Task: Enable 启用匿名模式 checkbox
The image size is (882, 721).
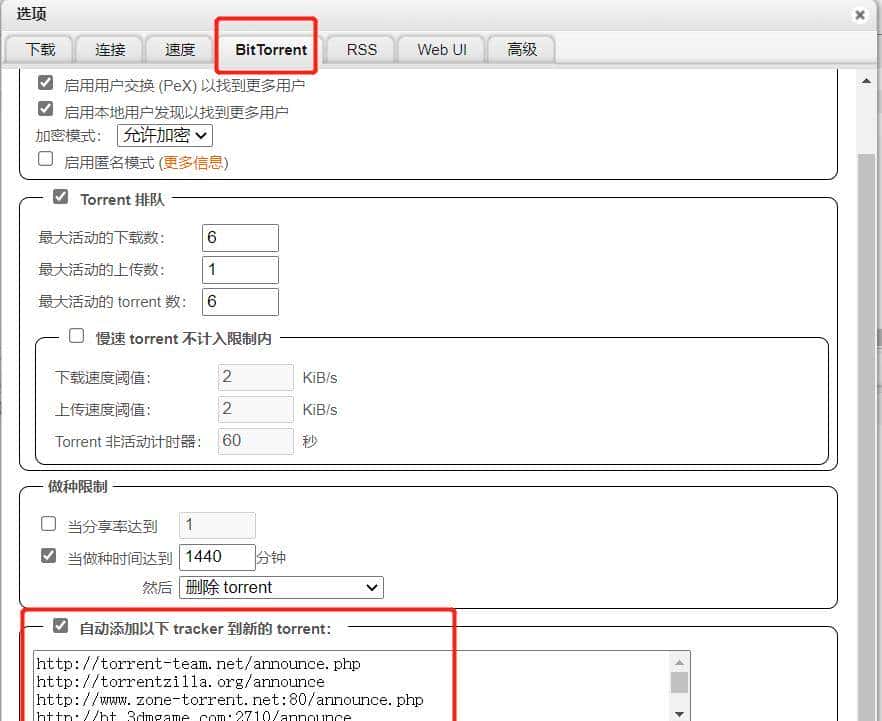Action: point(45,159)
